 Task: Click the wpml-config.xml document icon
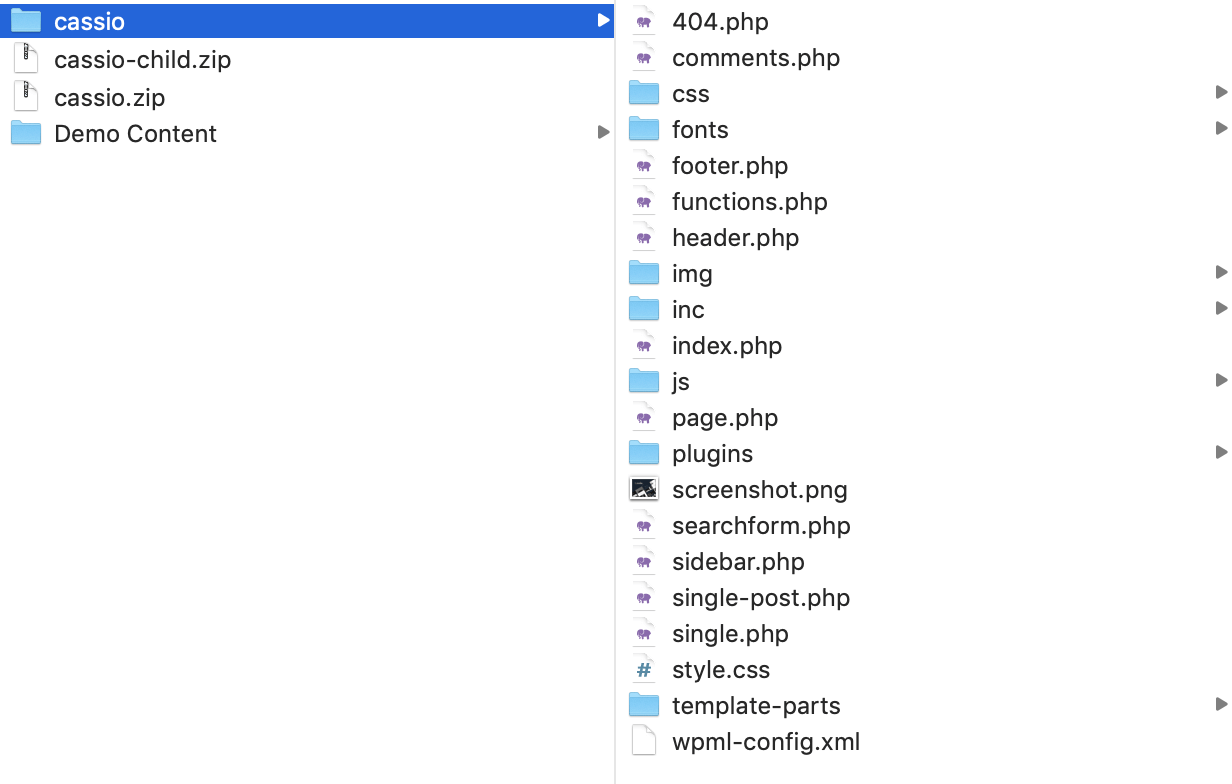644,741
